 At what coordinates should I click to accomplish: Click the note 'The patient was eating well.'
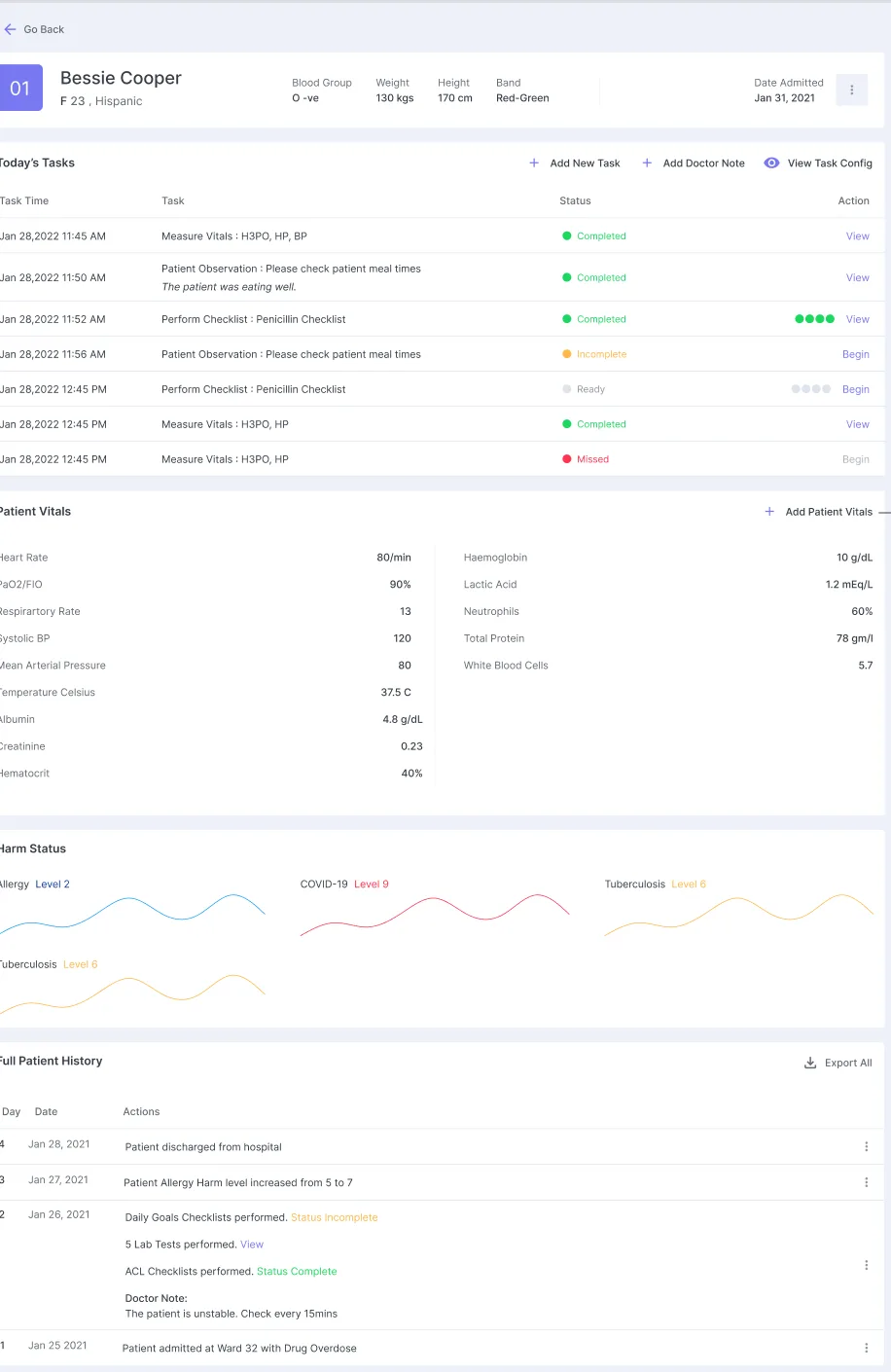[229, 287]
